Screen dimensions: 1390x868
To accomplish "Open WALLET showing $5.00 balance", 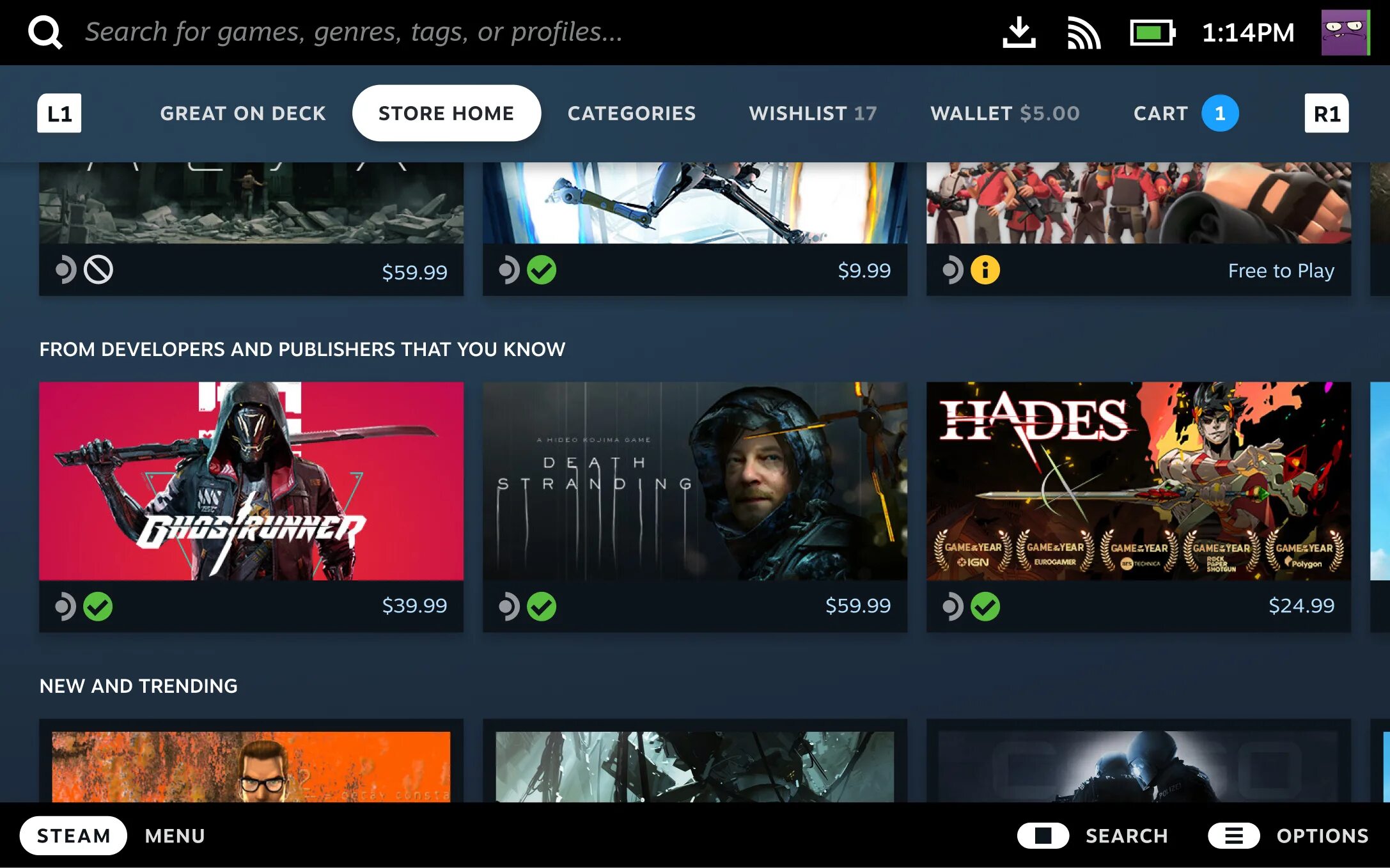I will point(1002,113).
